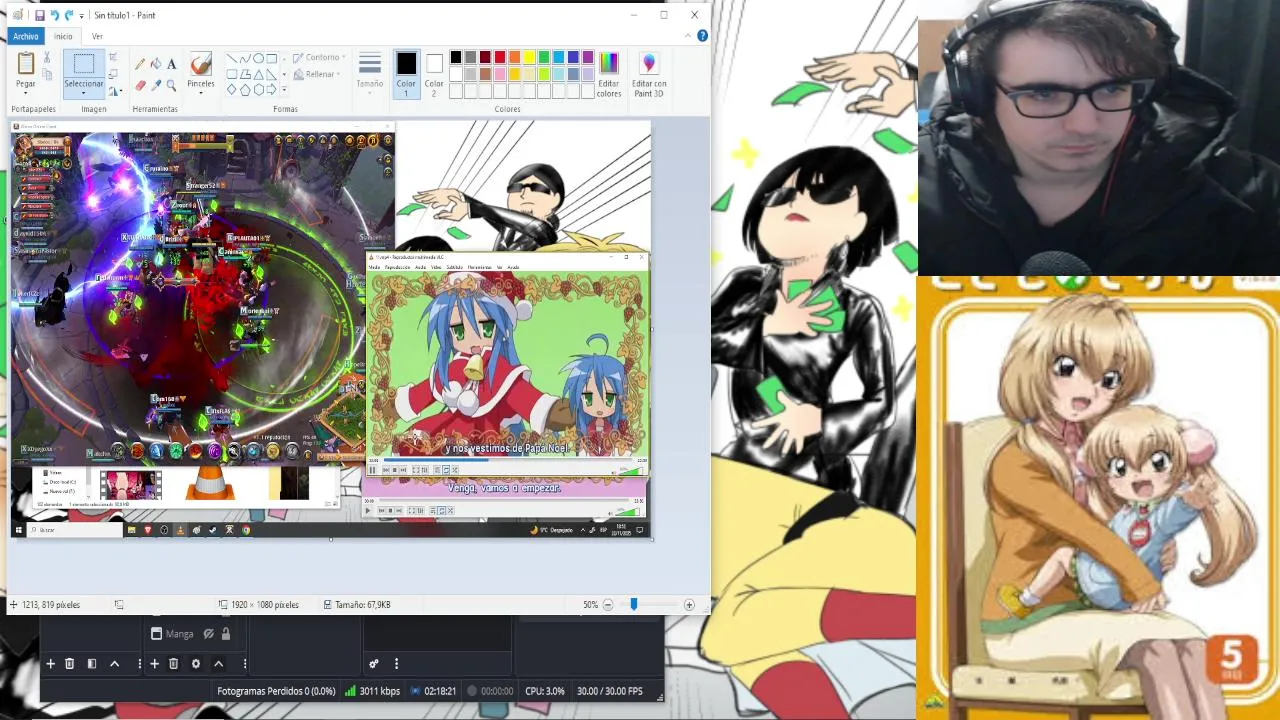
Task: Redo the action in Paint's quick access toolbar
Action: 69,15
